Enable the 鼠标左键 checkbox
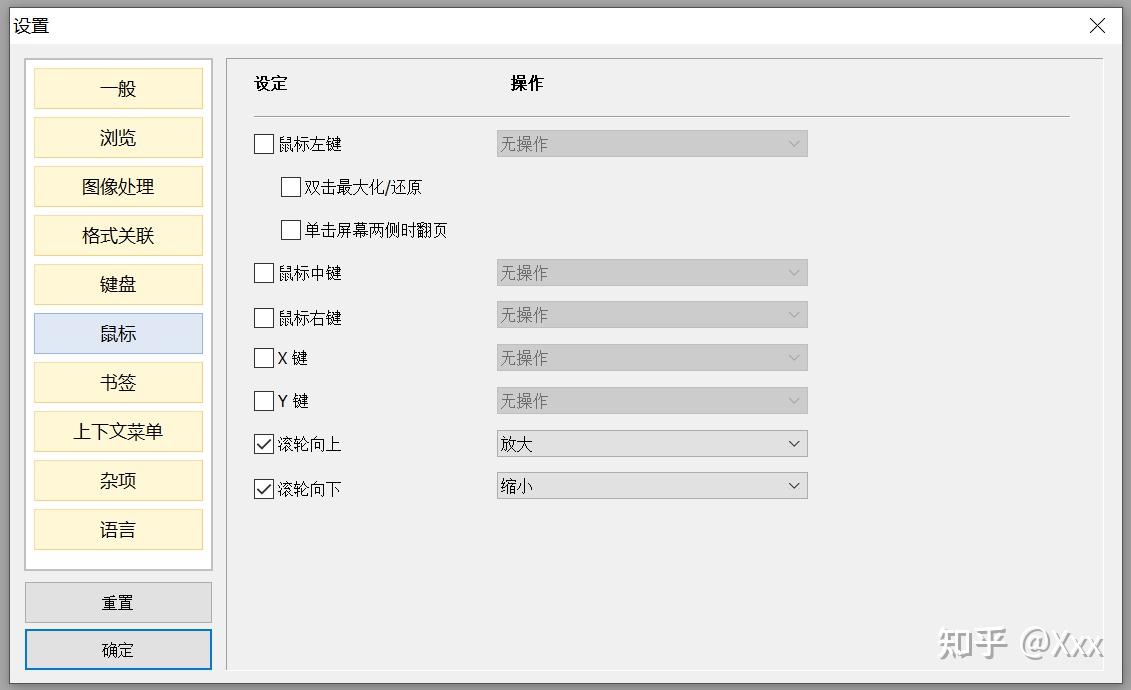Viewport: 1131px width, 690px height. [x=263, y=144]
